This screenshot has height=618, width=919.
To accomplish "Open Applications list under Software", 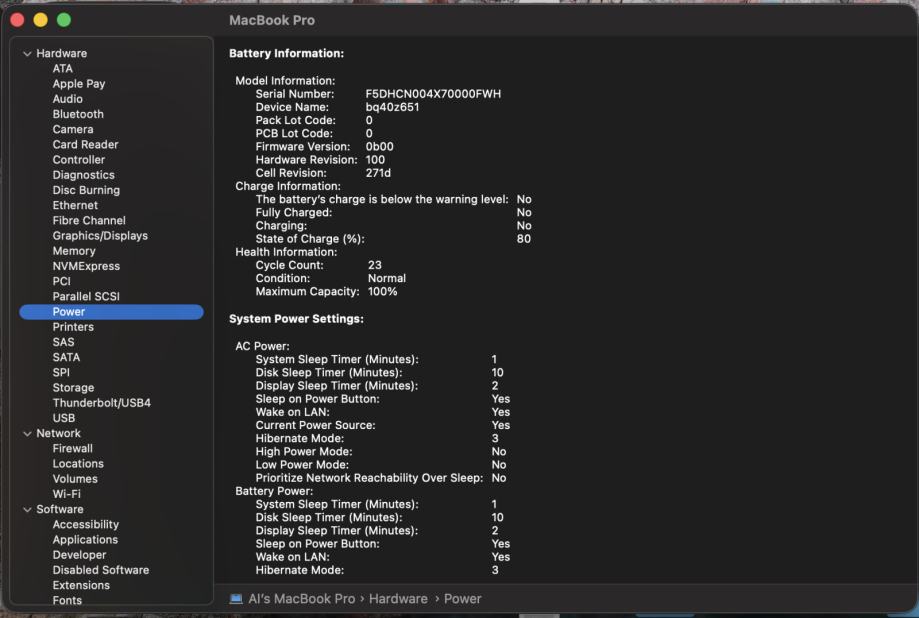I will [85, 541].
